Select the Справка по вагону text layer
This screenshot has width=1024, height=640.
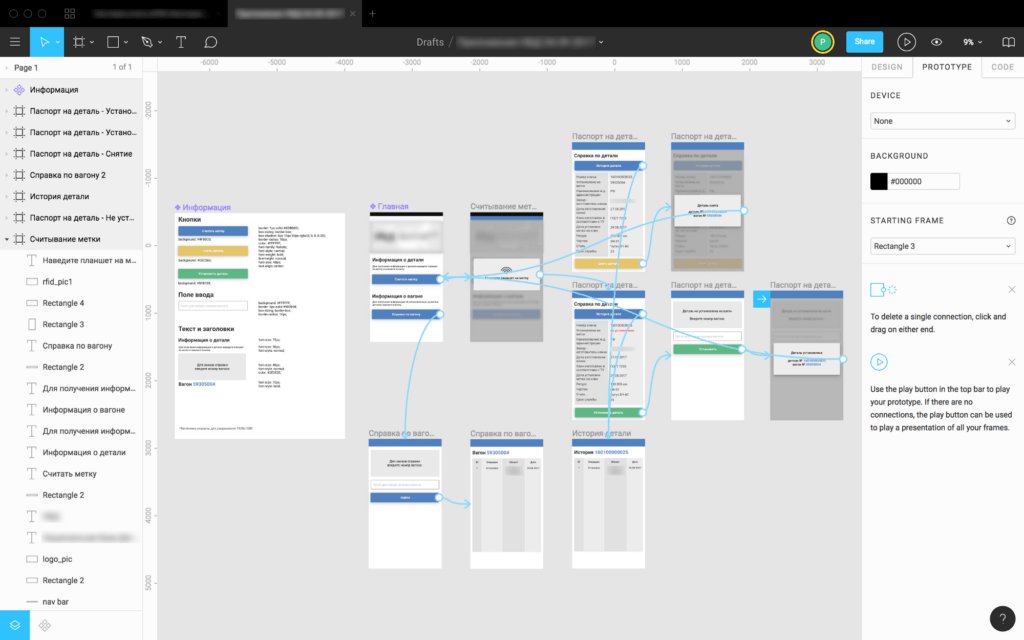(71, 345)
